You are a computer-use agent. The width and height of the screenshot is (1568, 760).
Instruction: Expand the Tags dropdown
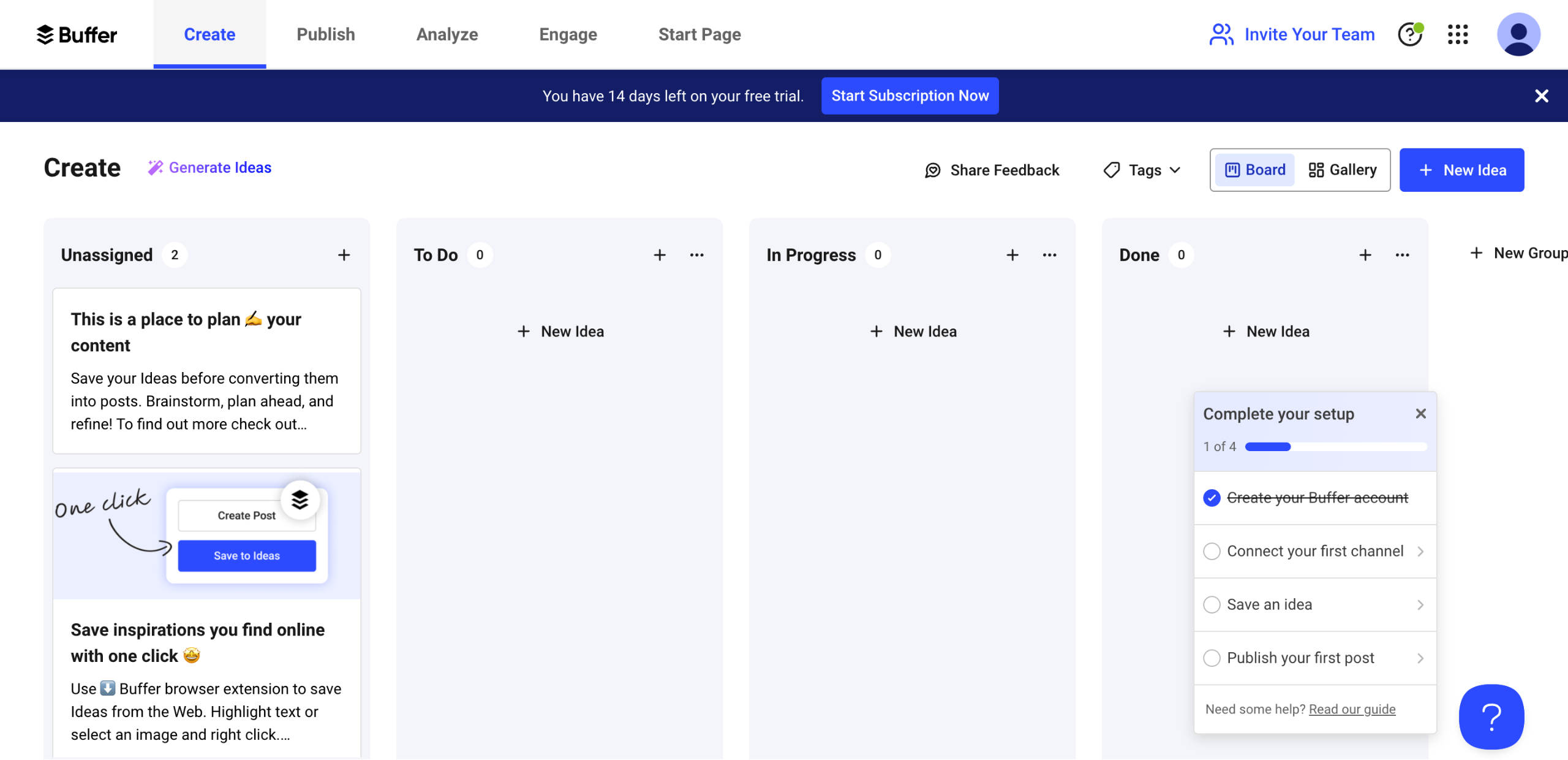tap(1142, 170)
